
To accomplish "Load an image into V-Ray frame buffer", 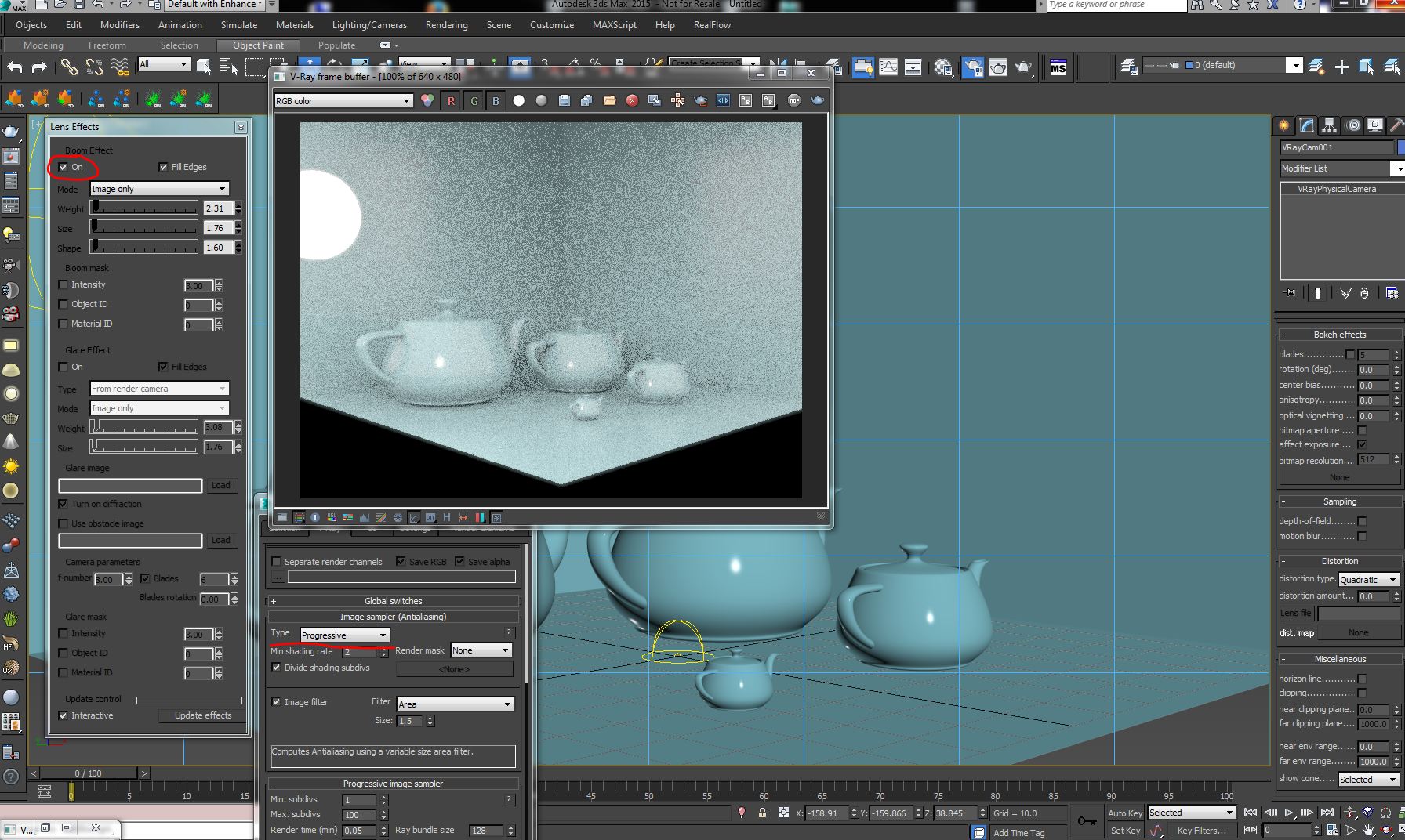I will 609,100.
